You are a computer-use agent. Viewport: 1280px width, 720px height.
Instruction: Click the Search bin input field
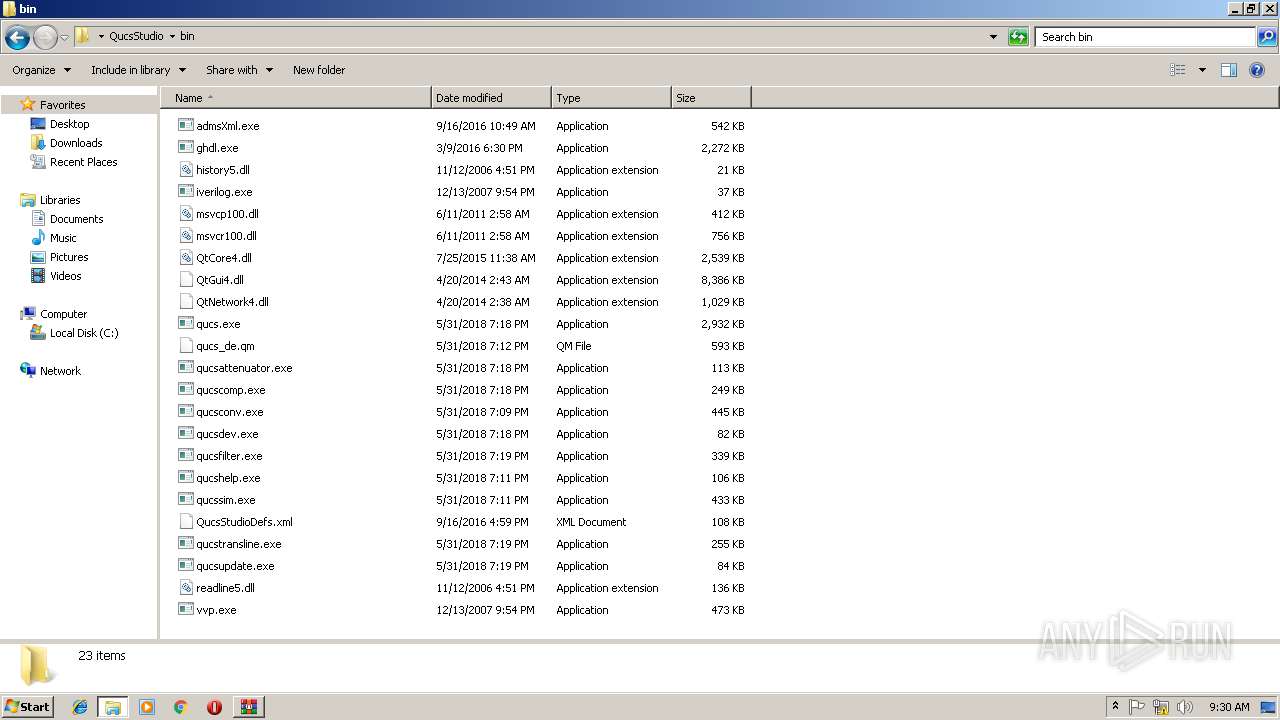pyautogui.click(x=1145, y=37)
